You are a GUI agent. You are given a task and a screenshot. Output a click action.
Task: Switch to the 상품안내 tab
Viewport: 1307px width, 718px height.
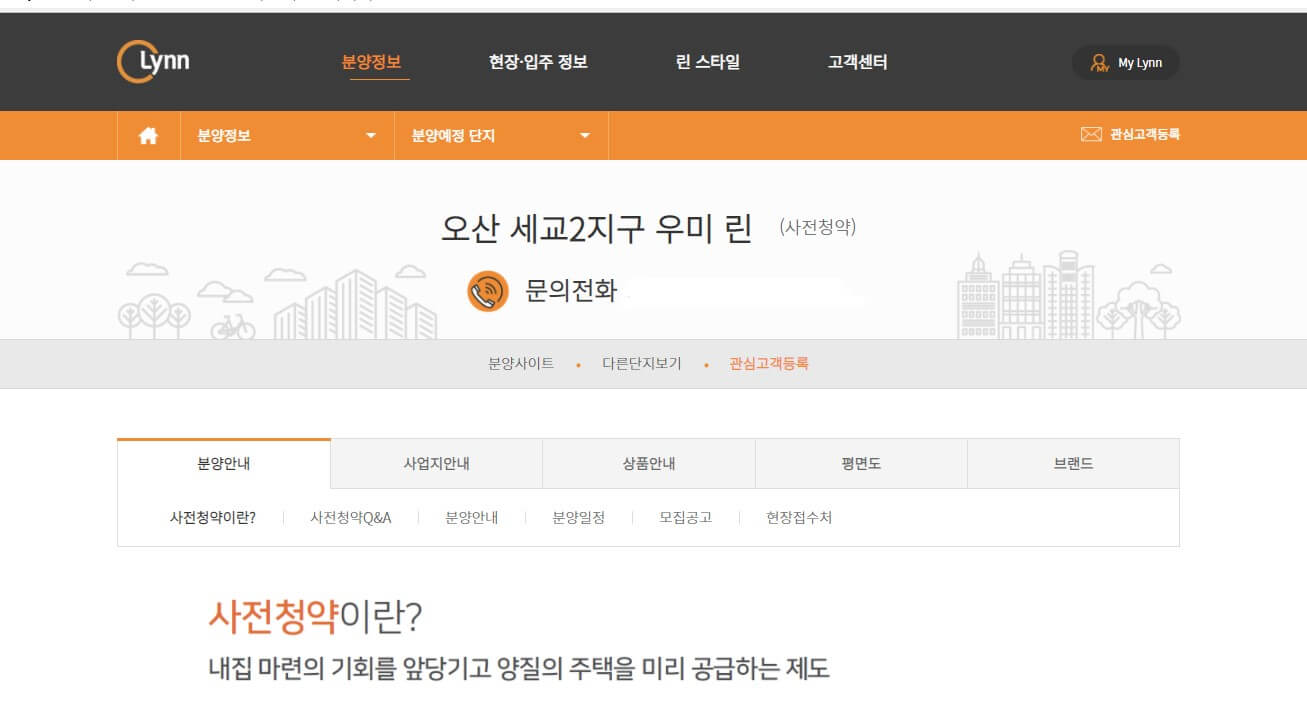tap(648, 463)
